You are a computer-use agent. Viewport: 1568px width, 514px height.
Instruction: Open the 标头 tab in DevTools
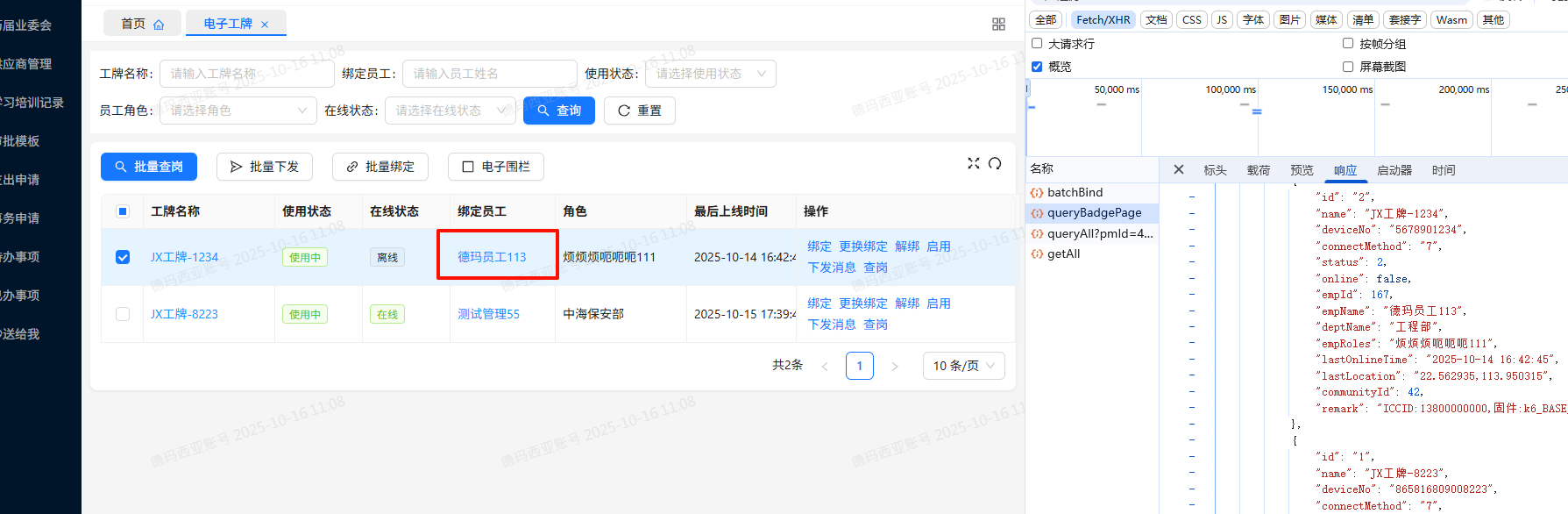[x=1215, y=170]
